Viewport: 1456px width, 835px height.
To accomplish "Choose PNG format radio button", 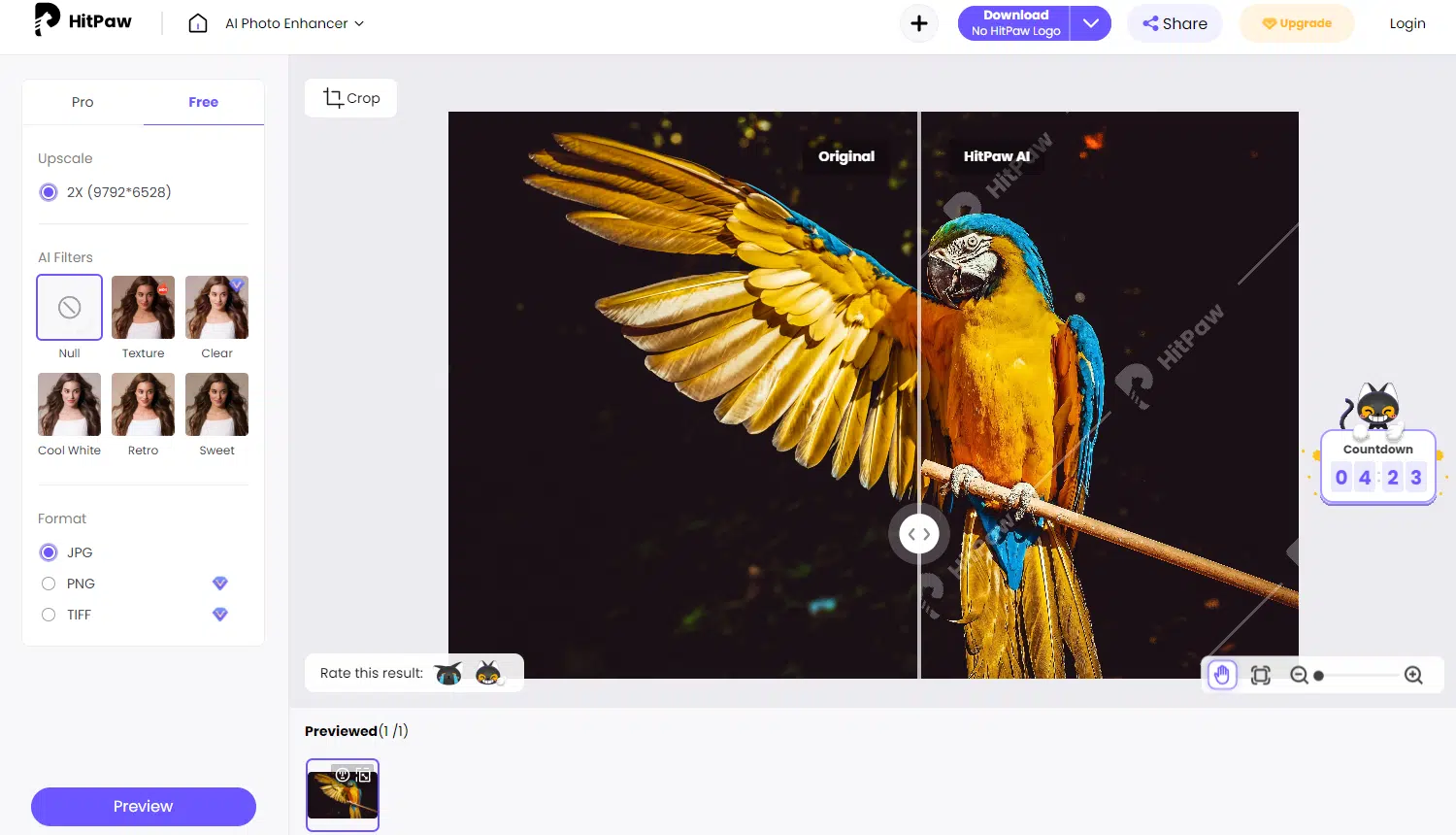I will [x=49, y=584].
